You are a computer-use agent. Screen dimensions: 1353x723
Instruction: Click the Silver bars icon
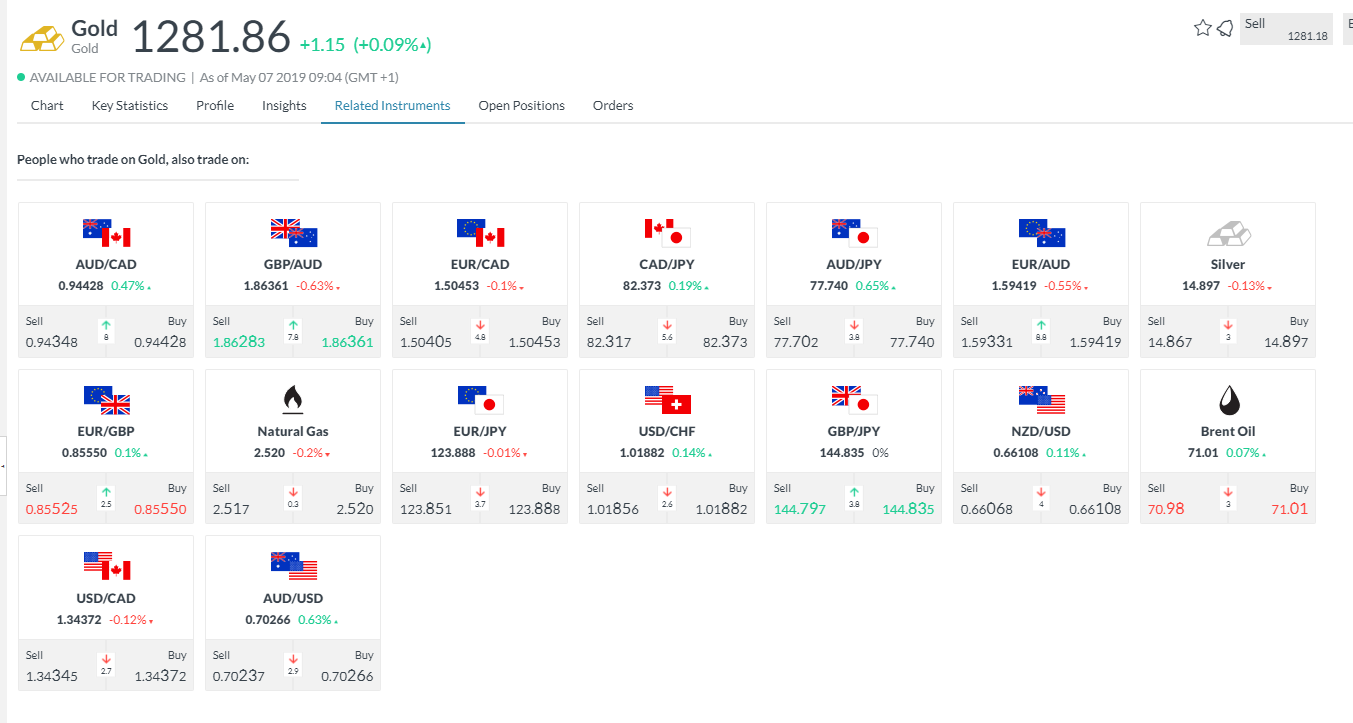coord(1227,234)
